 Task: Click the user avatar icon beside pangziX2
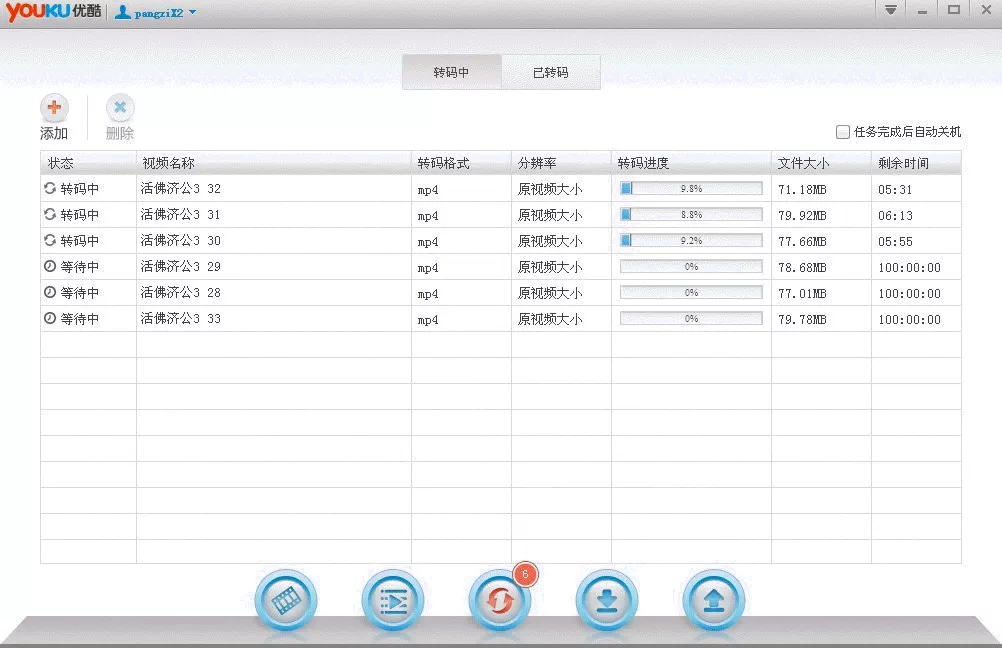pos(123,12)
